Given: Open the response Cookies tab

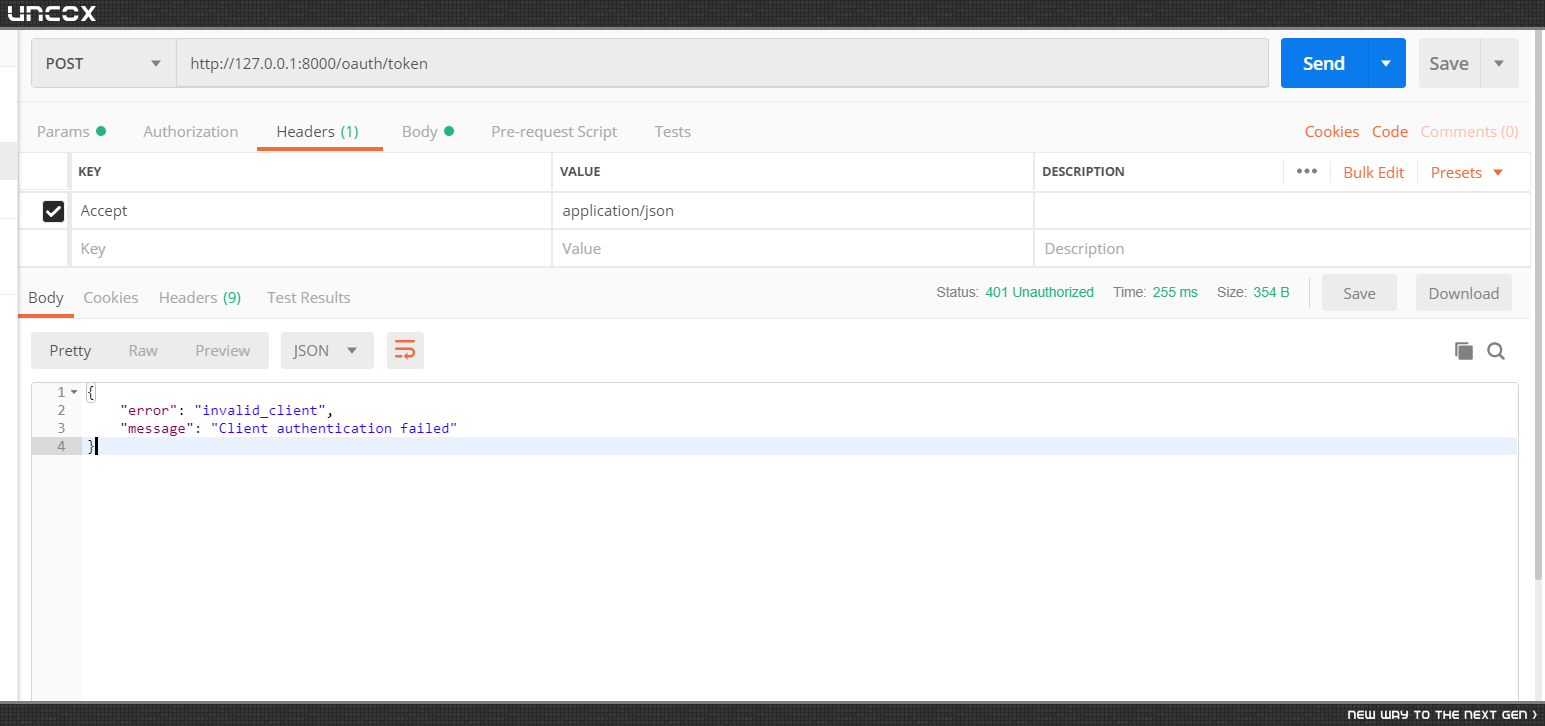Looking at the screenshot, I should 111,297.
